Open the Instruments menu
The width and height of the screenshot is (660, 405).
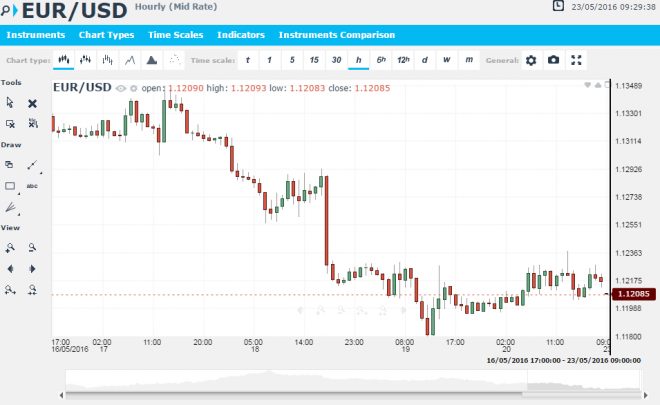[x=36, y=35]
